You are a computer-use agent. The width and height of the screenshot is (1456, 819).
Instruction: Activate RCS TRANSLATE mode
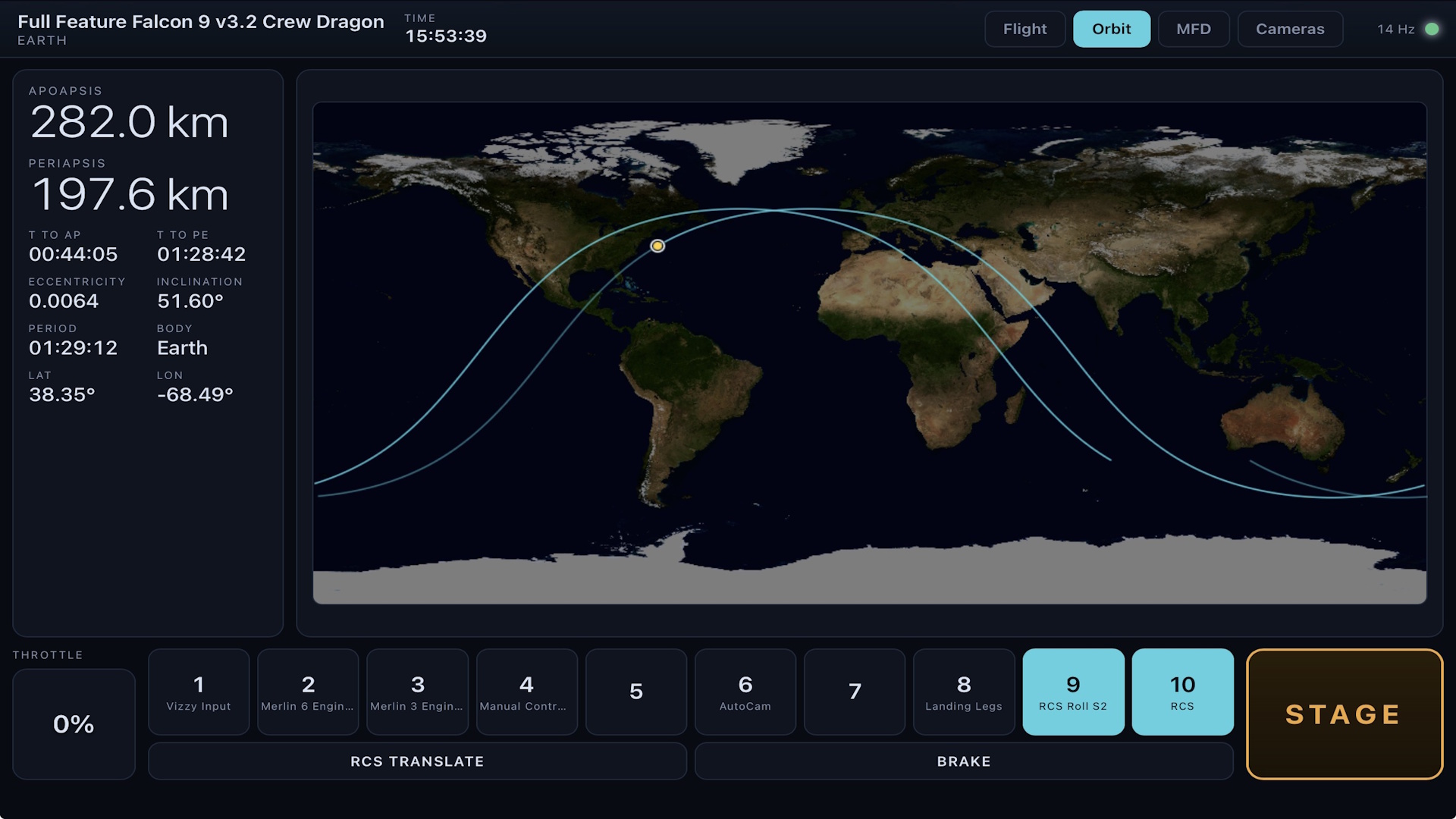point(417,761)
